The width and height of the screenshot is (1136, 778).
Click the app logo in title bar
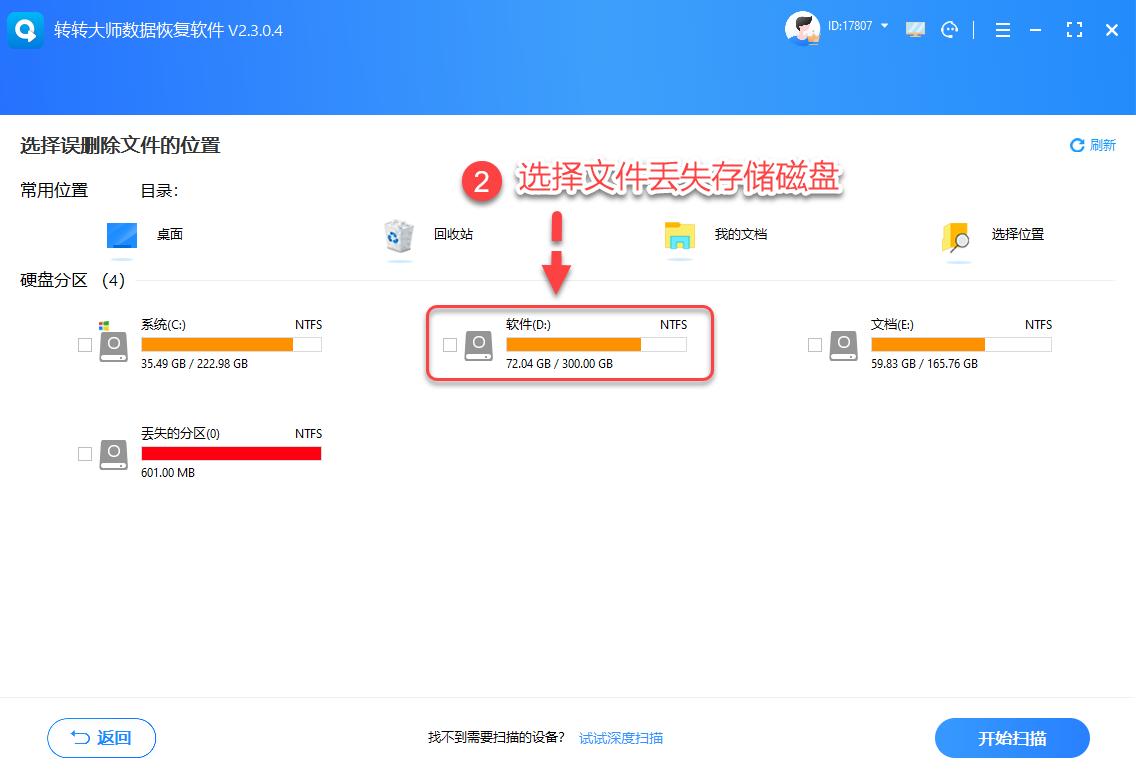[25, 30]
